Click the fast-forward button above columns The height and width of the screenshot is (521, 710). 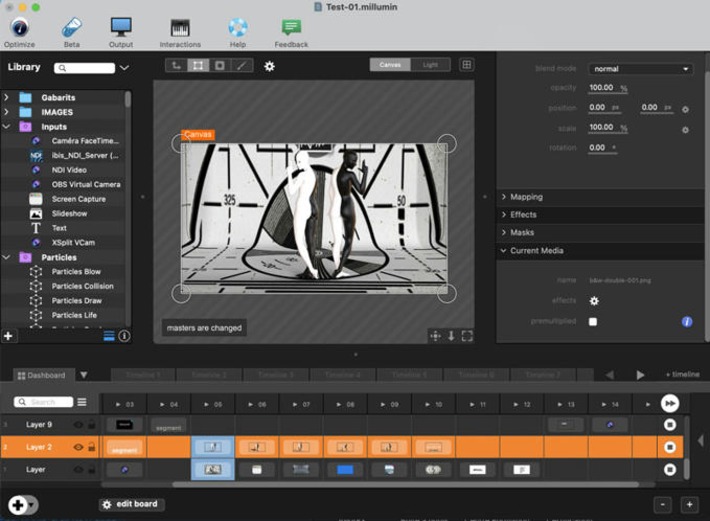[x=670, y=403]
